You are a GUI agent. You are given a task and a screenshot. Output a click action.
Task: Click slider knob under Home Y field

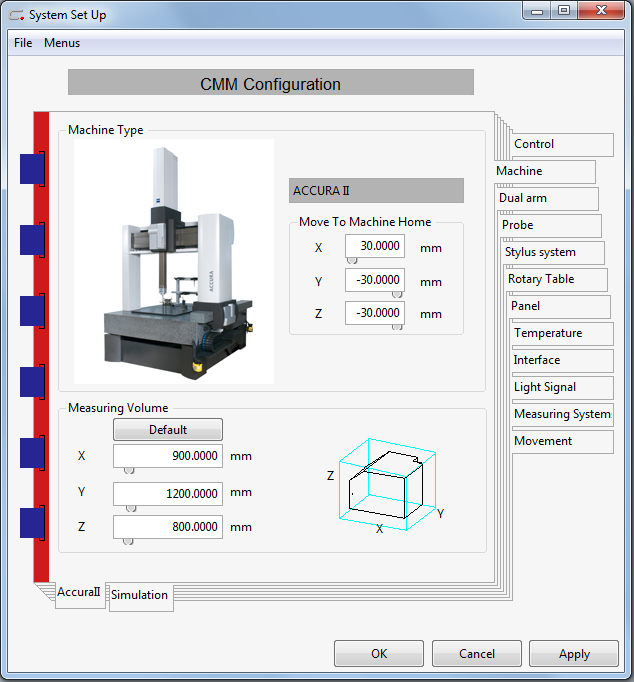coord(397,294)
